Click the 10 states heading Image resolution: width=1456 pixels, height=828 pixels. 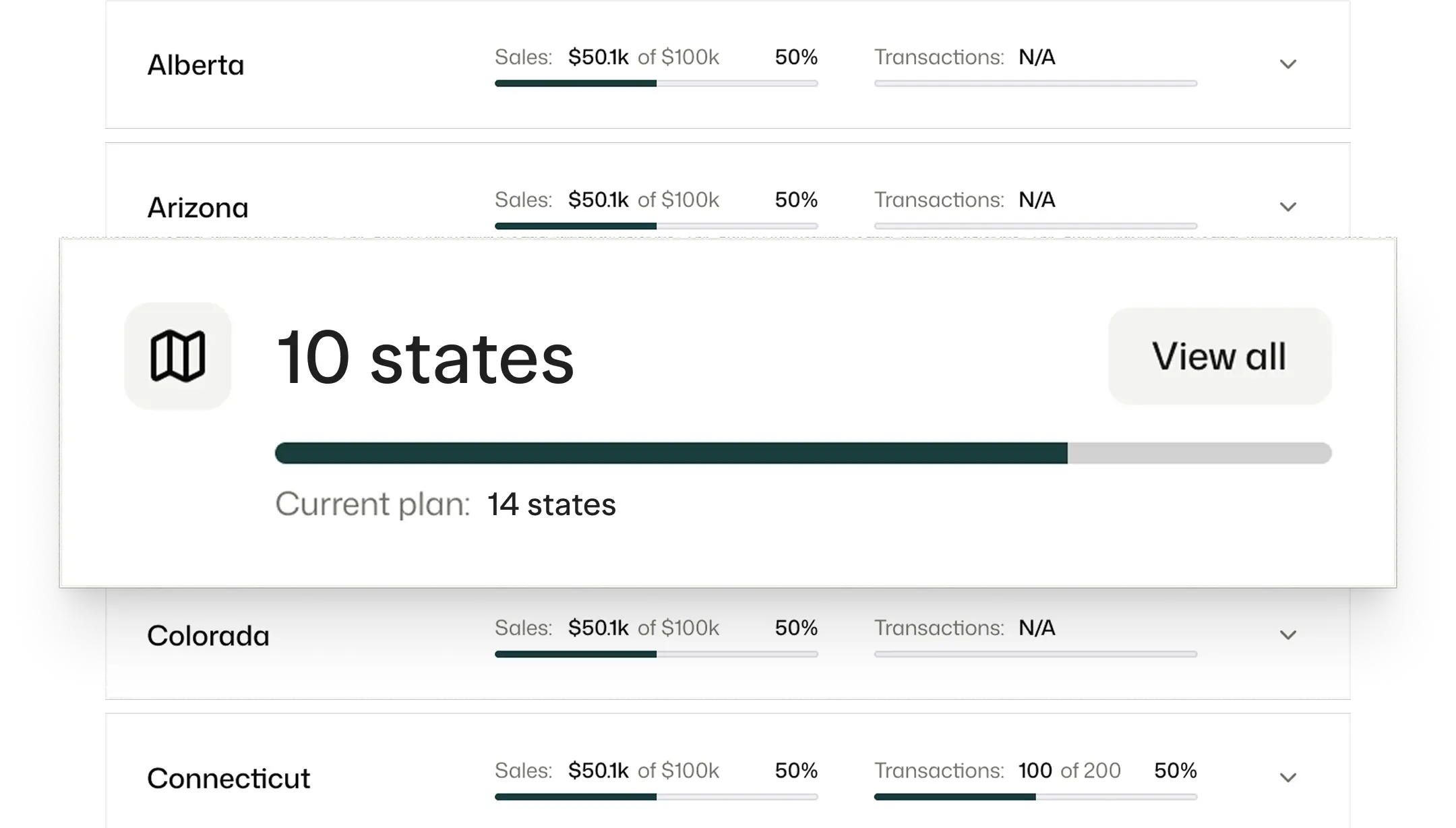425,357
